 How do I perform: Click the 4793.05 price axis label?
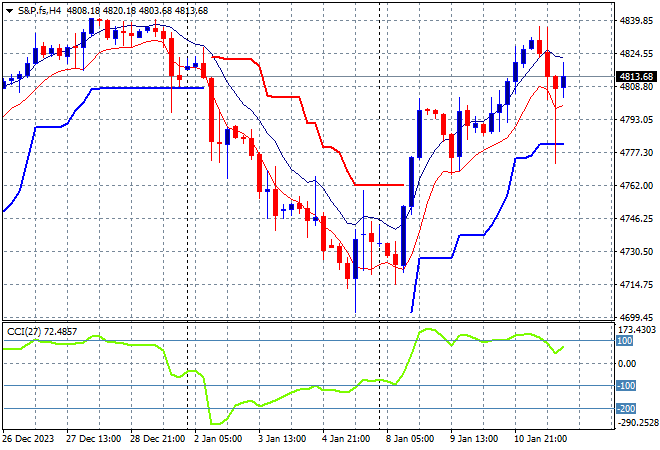635,119
